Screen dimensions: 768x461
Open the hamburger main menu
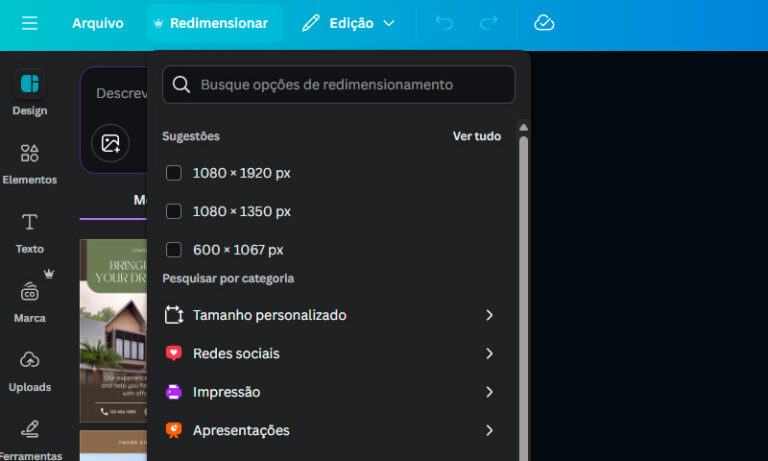[x=29, y=23]
